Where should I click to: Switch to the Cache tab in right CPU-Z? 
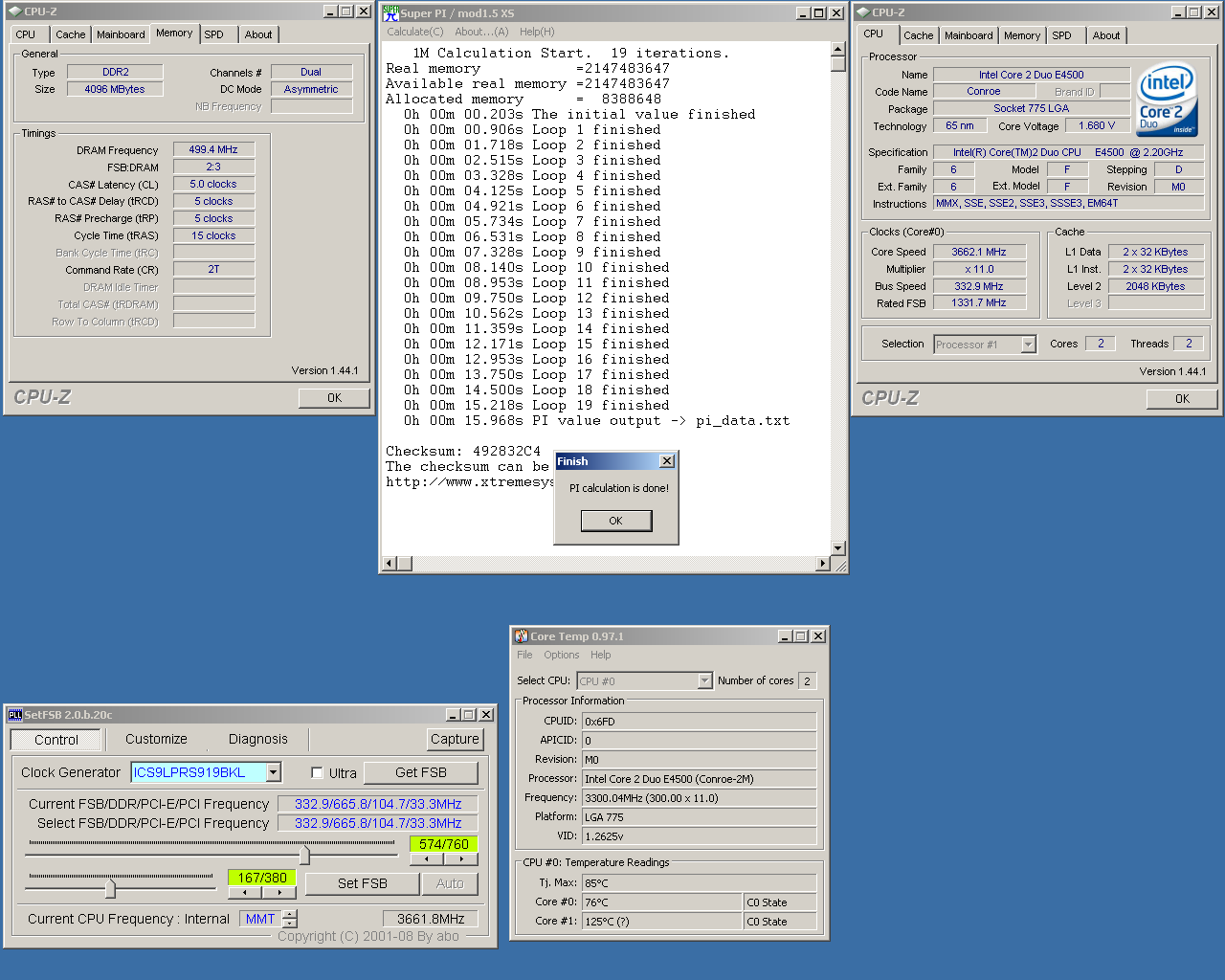tap(919, 35)
